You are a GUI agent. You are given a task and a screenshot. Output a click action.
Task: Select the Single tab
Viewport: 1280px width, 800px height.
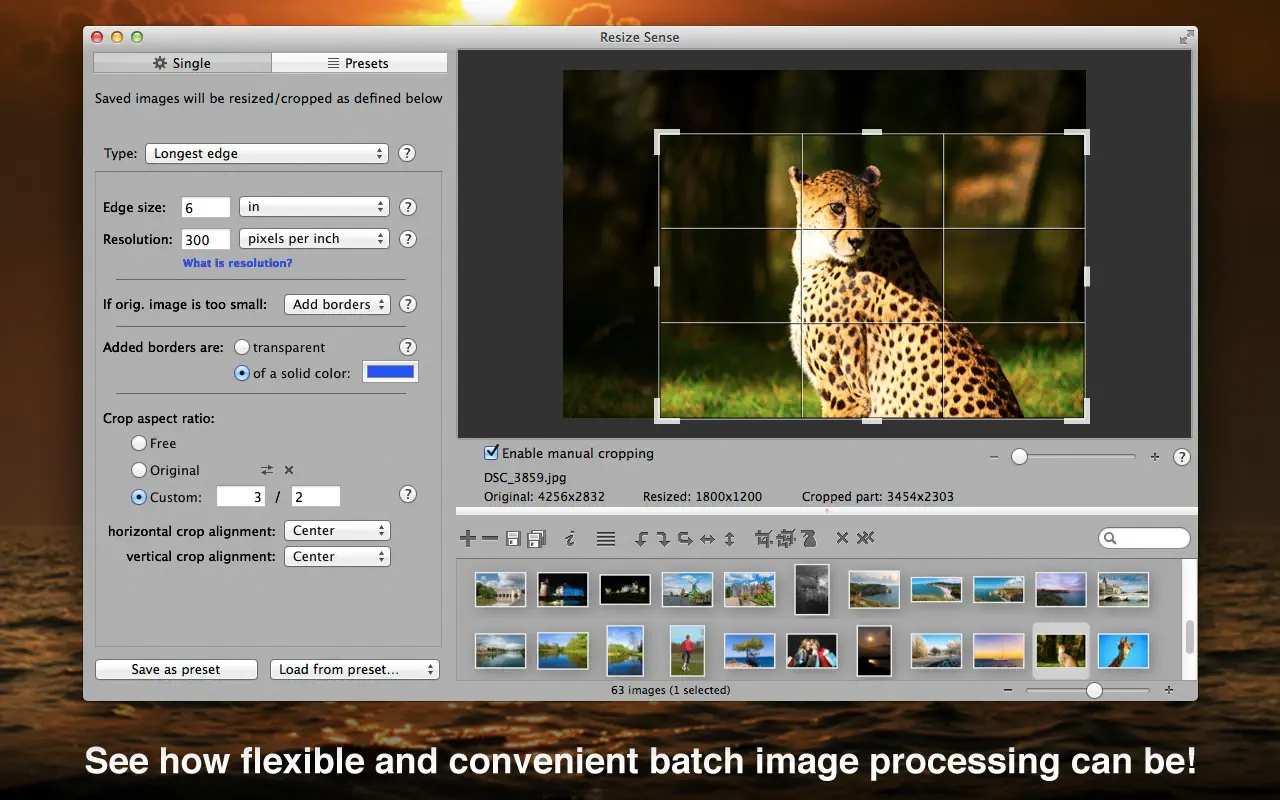(x=182, y=63)
